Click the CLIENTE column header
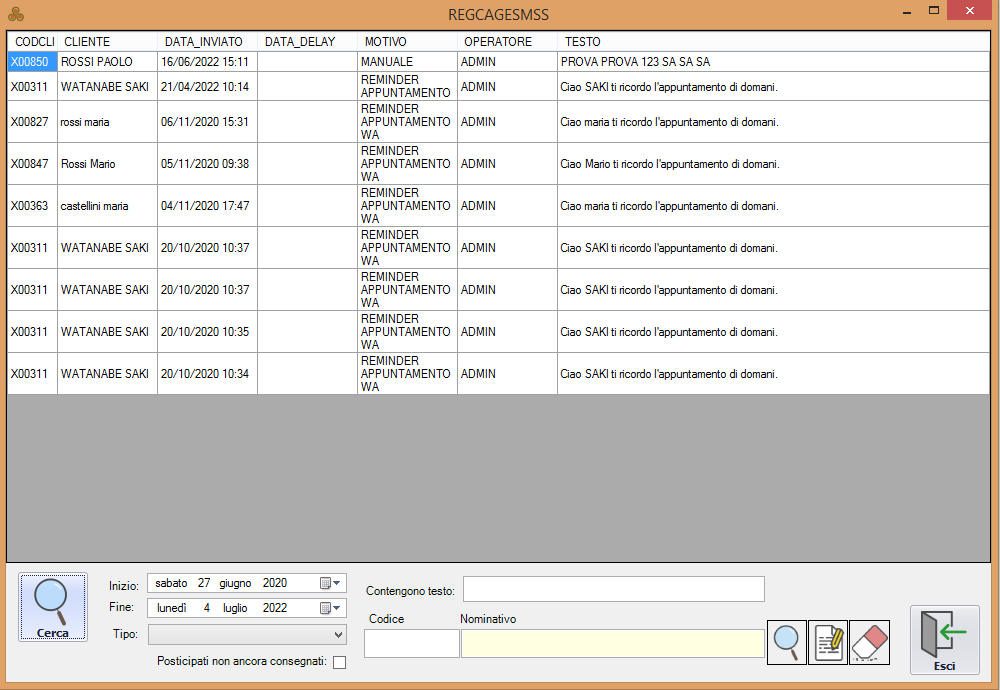The height and width of the screenshot is (690, 1000). (87, 42)
